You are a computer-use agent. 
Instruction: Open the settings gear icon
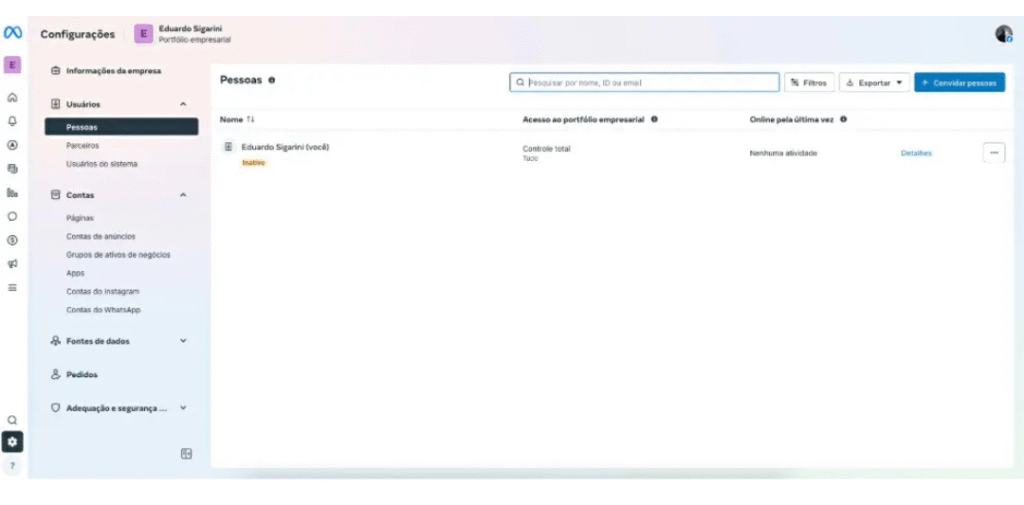(x=12, y=441)
